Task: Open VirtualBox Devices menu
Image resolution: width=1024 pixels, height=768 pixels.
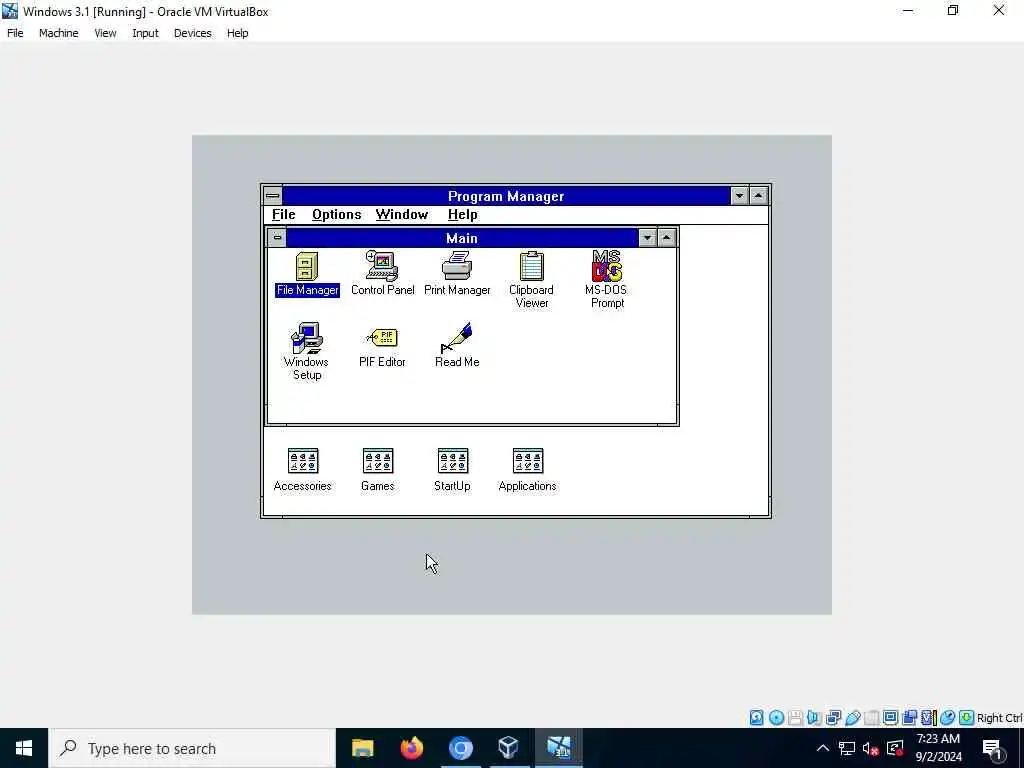Action: [193, 33]
